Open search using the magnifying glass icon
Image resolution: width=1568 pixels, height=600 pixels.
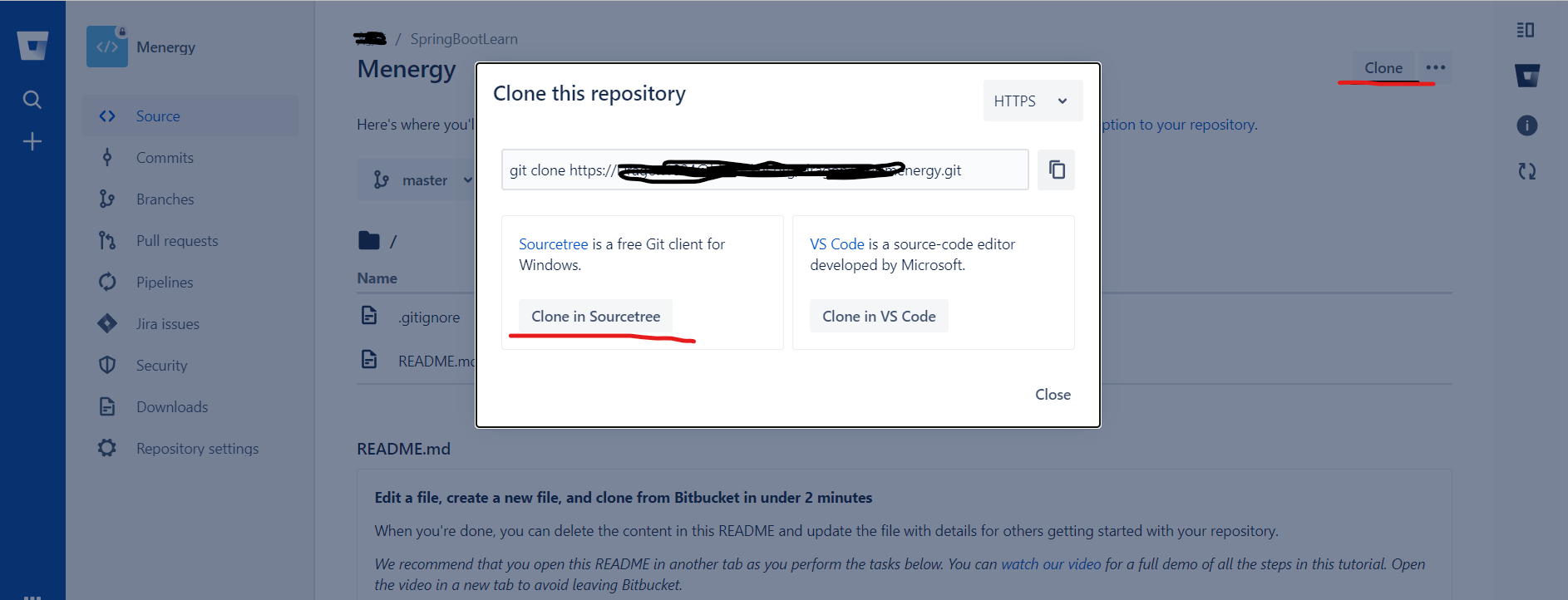pyautogui.click(x=32, y=99)
